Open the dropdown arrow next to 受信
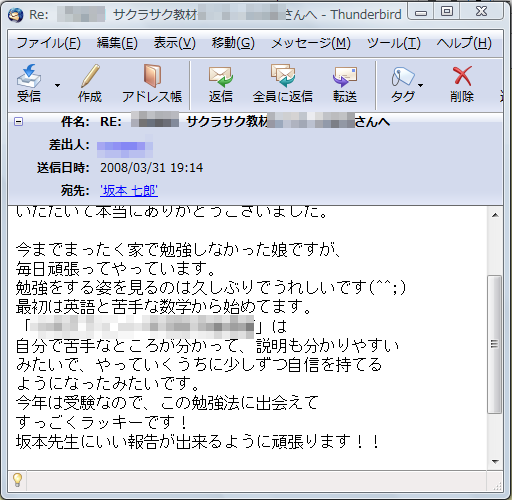This screenshot has width=512, height=500. (57, 86)
